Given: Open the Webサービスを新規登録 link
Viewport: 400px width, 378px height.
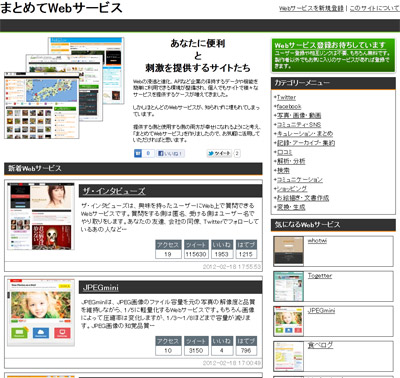Looking at the screenshot, I should pyautogui.click(x=311, y=8).
